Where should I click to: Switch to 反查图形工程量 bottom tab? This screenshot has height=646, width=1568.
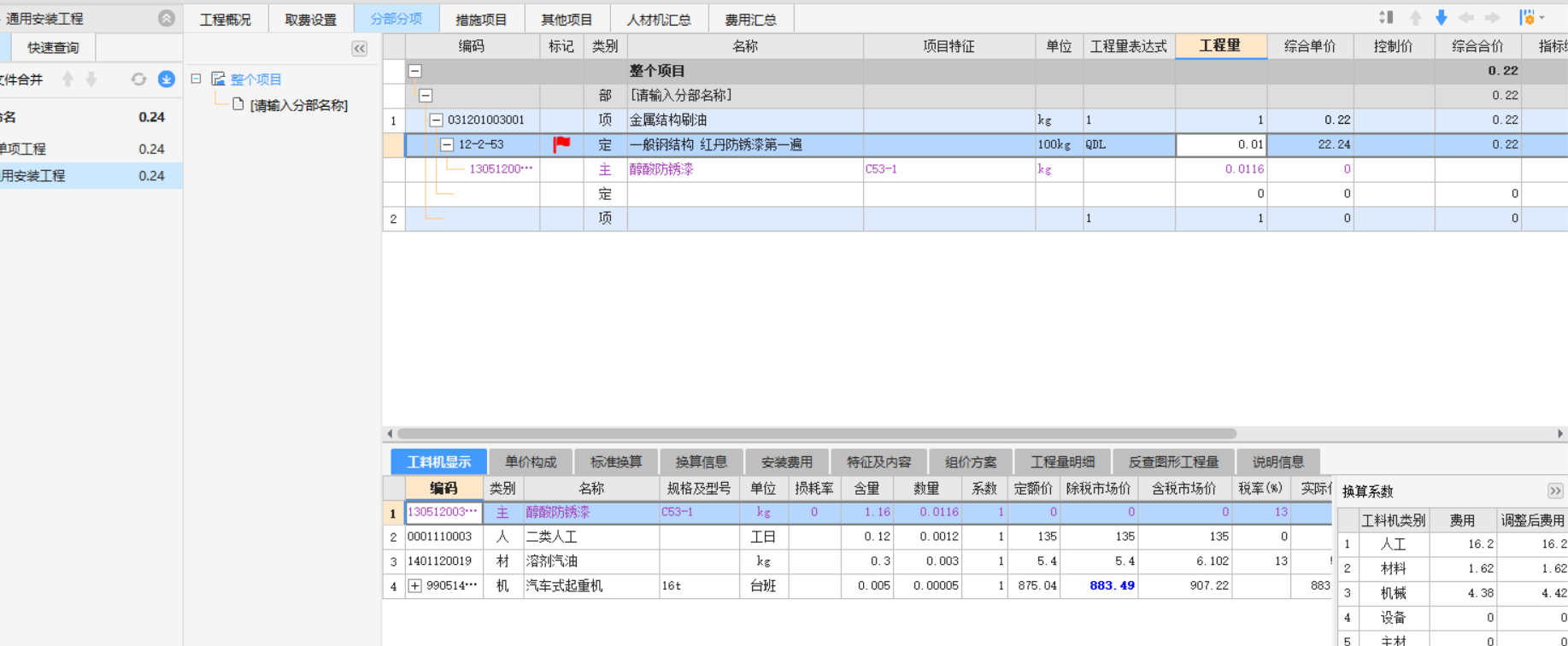[1174, 462]
